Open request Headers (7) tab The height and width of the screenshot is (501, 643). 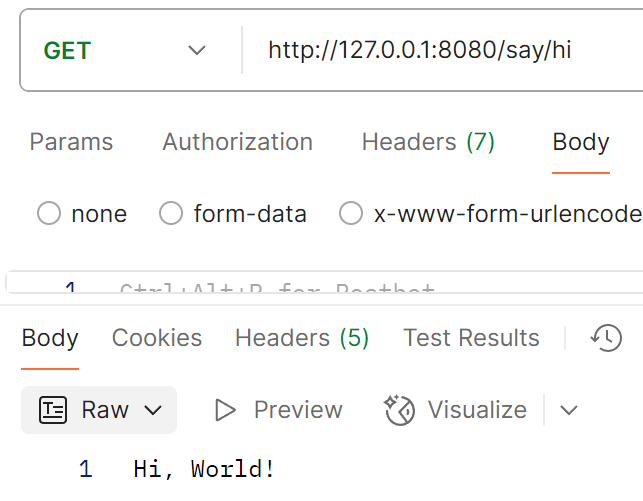point(428,142)
